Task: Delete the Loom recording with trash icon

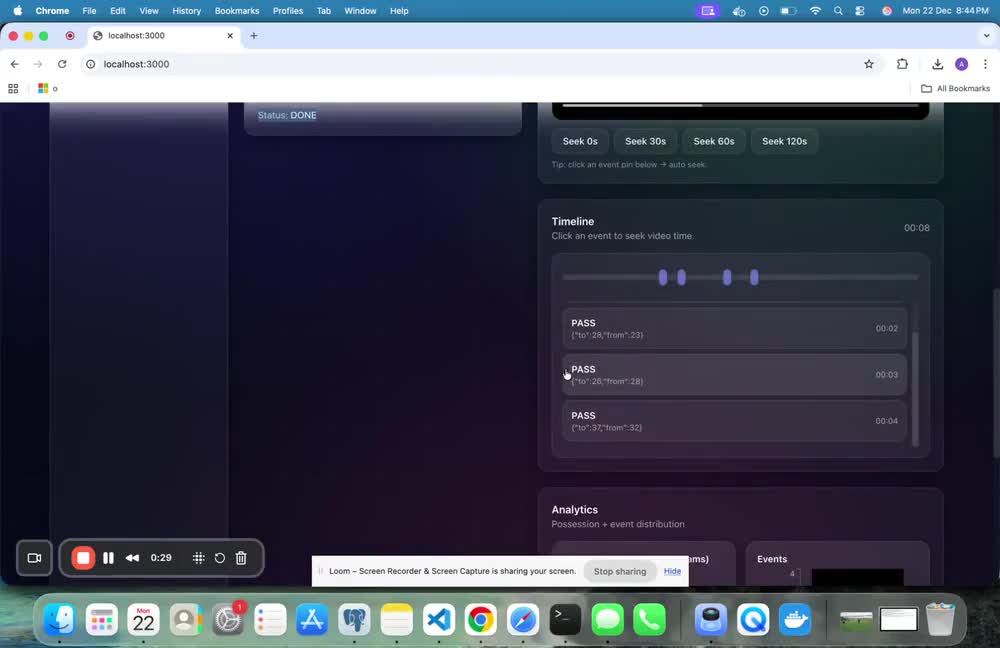Action: [x=241, y=558]
